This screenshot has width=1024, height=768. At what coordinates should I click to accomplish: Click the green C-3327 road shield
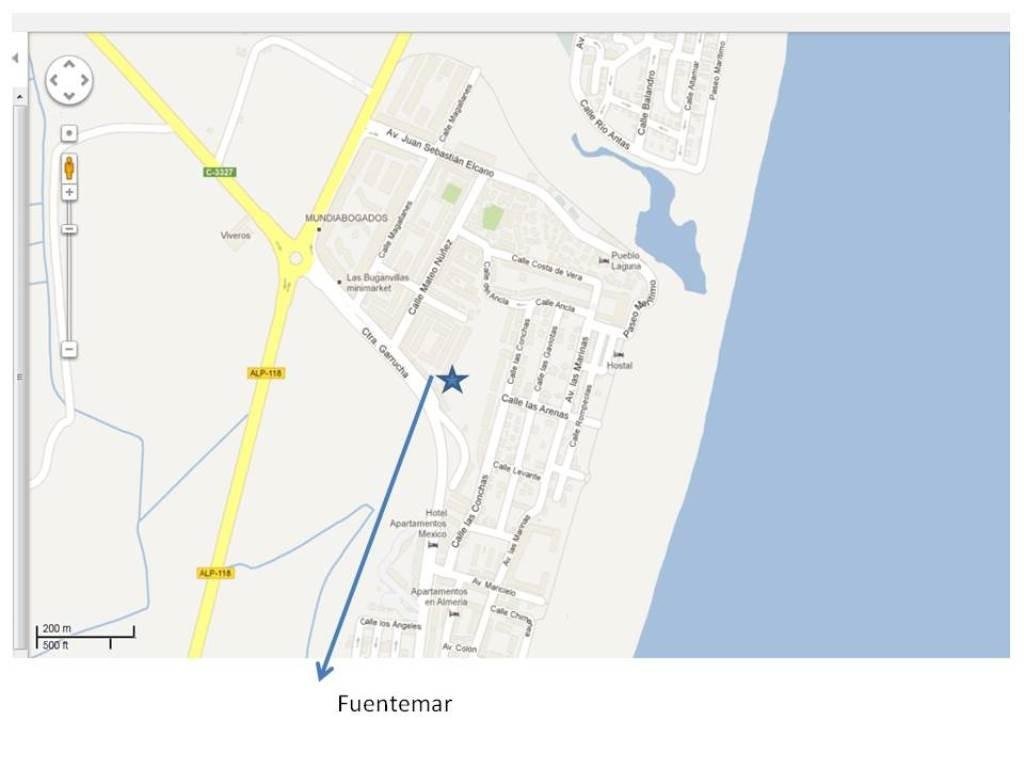[x=219, y=172]
